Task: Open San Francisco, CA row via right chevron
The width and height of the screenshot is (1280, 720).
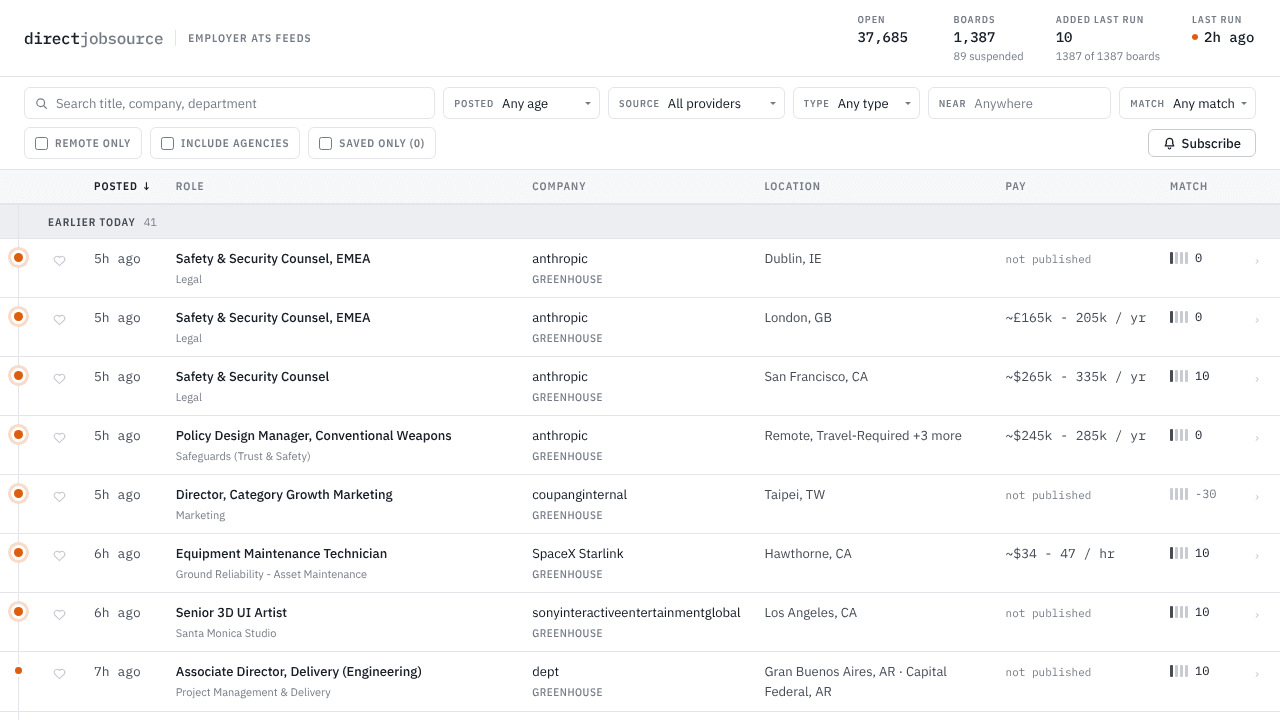Action: coord(1257,379)
